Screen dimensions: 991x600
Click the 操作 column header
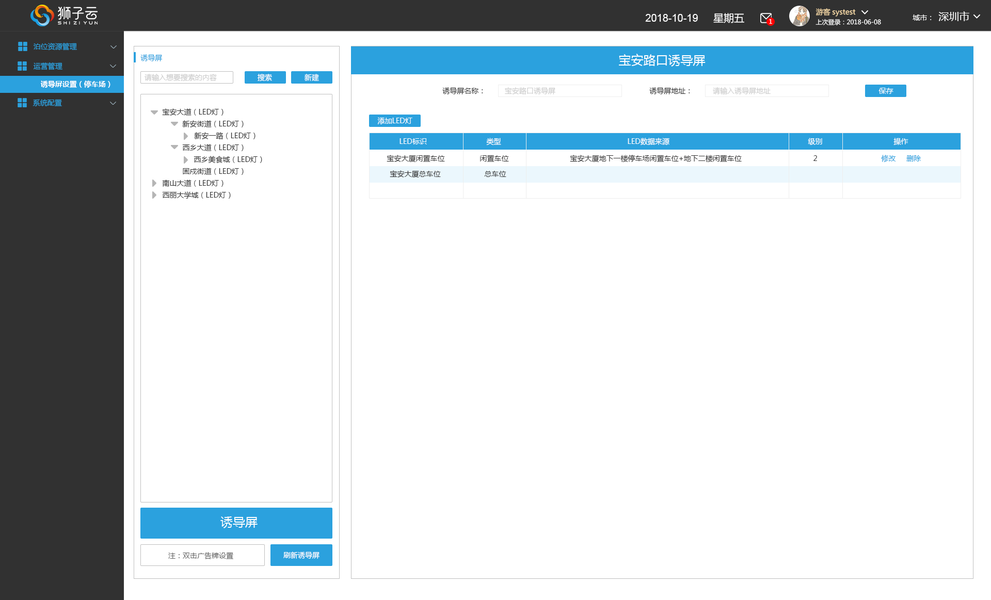(x=901, y=141)
